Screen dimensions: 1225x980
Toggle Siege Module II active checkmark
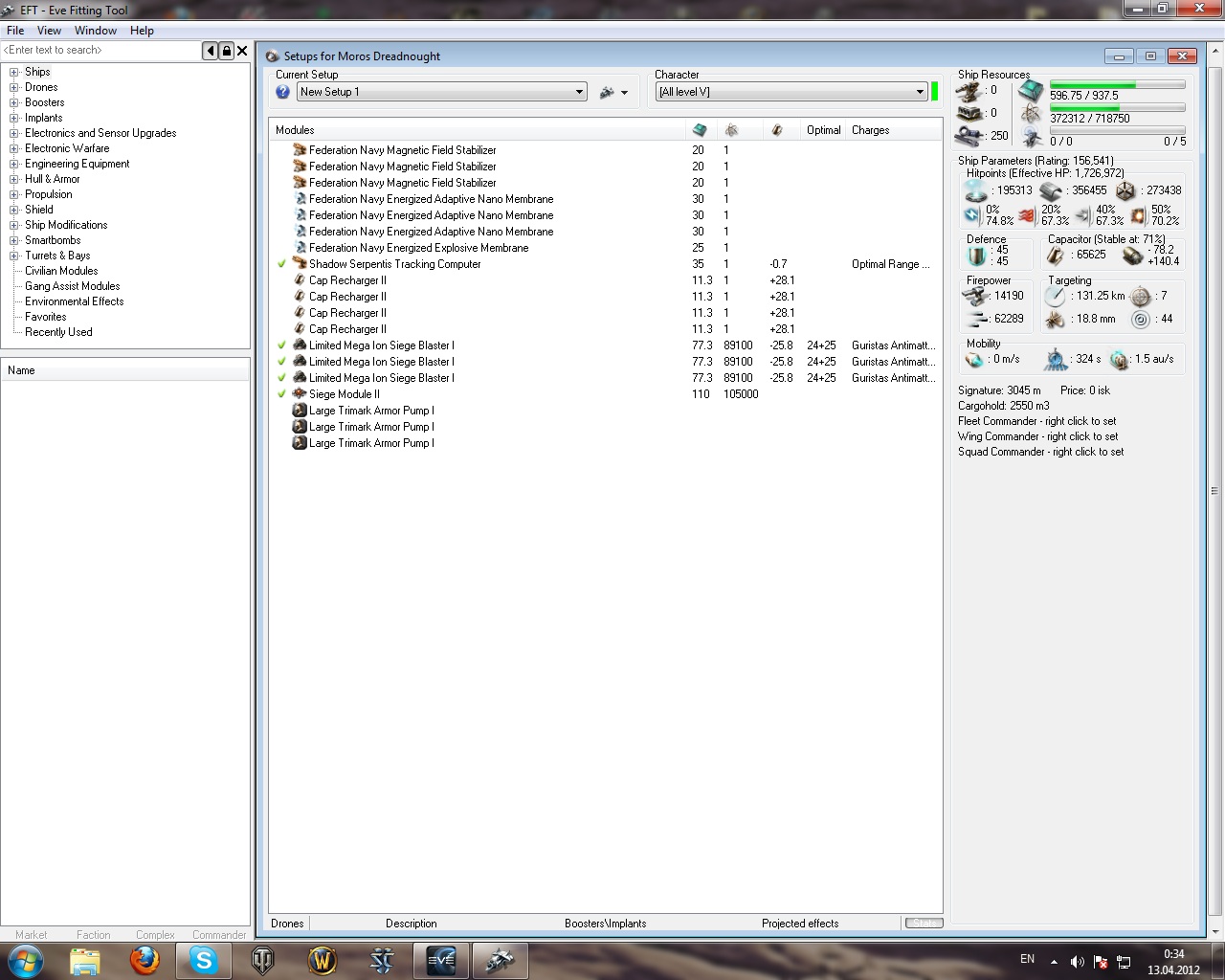pos(281,394)
